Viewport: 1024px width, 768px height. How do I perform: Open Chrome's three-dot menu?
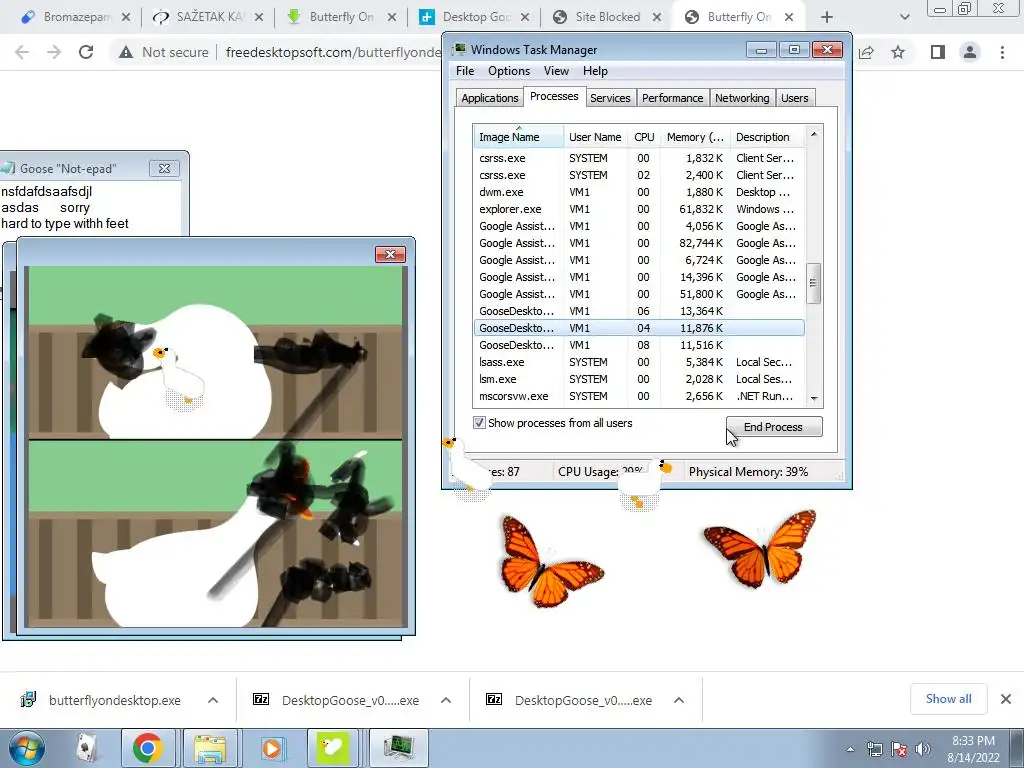point(1002,52)
